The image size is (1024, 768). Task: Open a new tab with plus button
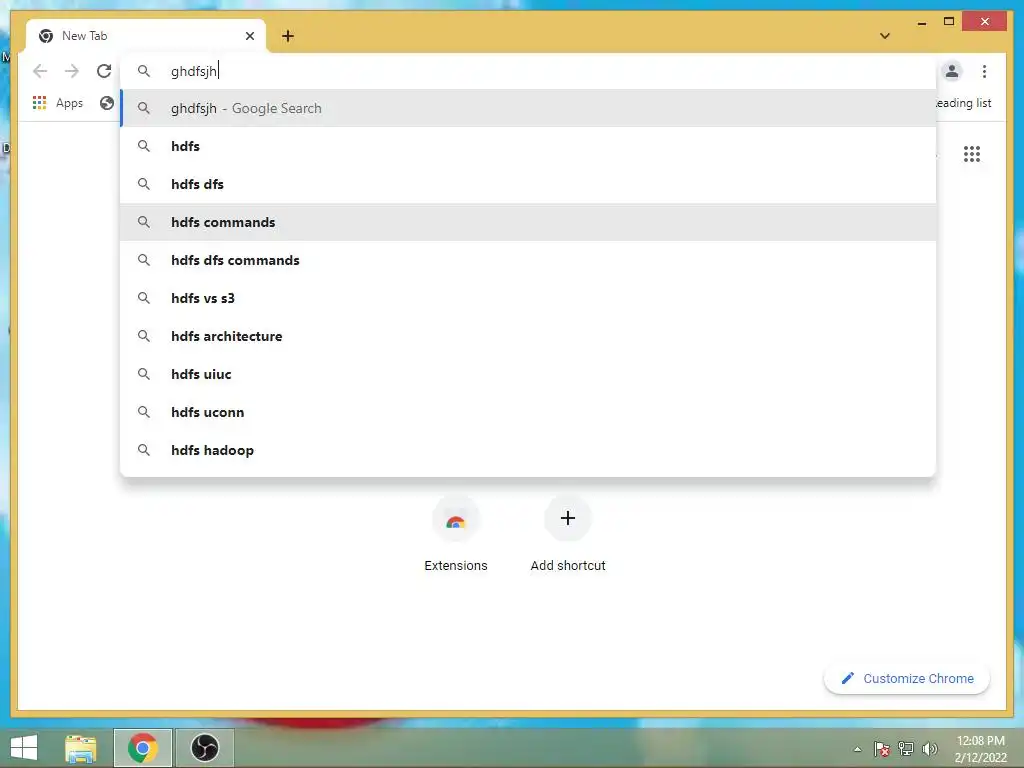click(x=288, y=36)
